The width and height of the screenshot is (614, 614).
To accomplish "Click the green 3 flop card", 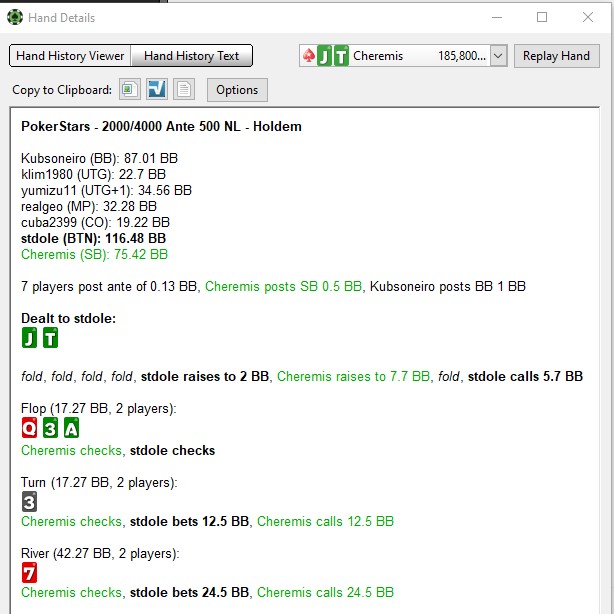I will pos(50,428).
